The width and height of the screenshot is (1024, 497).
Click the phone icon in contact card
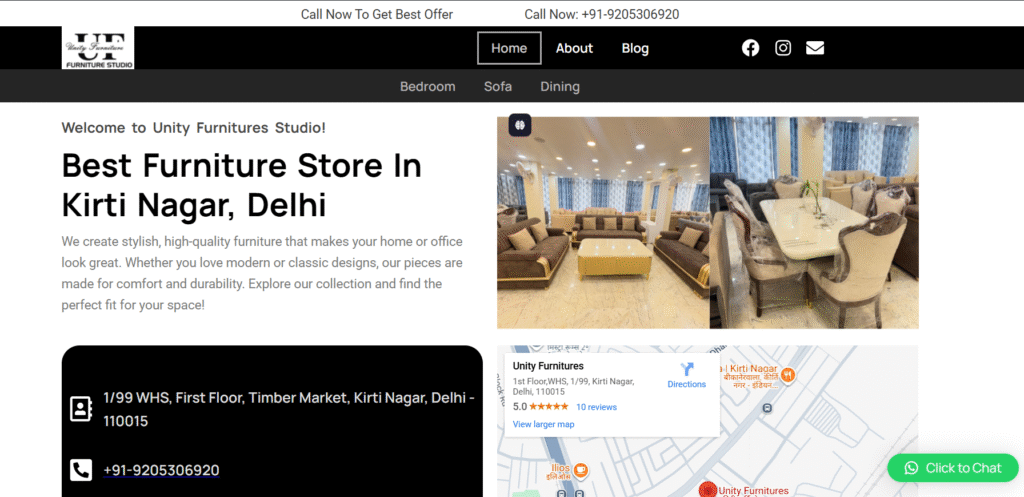pyautogui.click(x=81, y=470)
